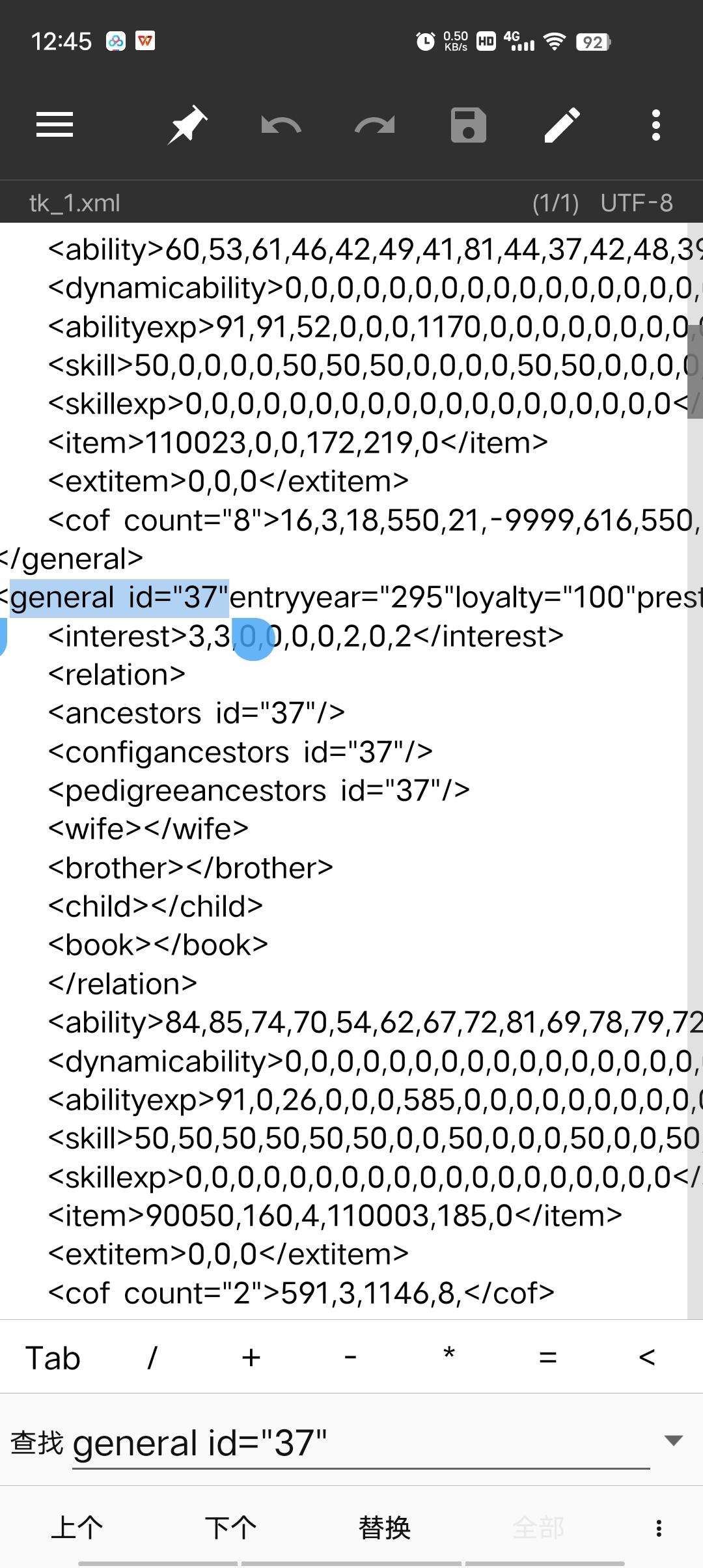
Task: Find next match with 下个
Action: [230, 1528]
